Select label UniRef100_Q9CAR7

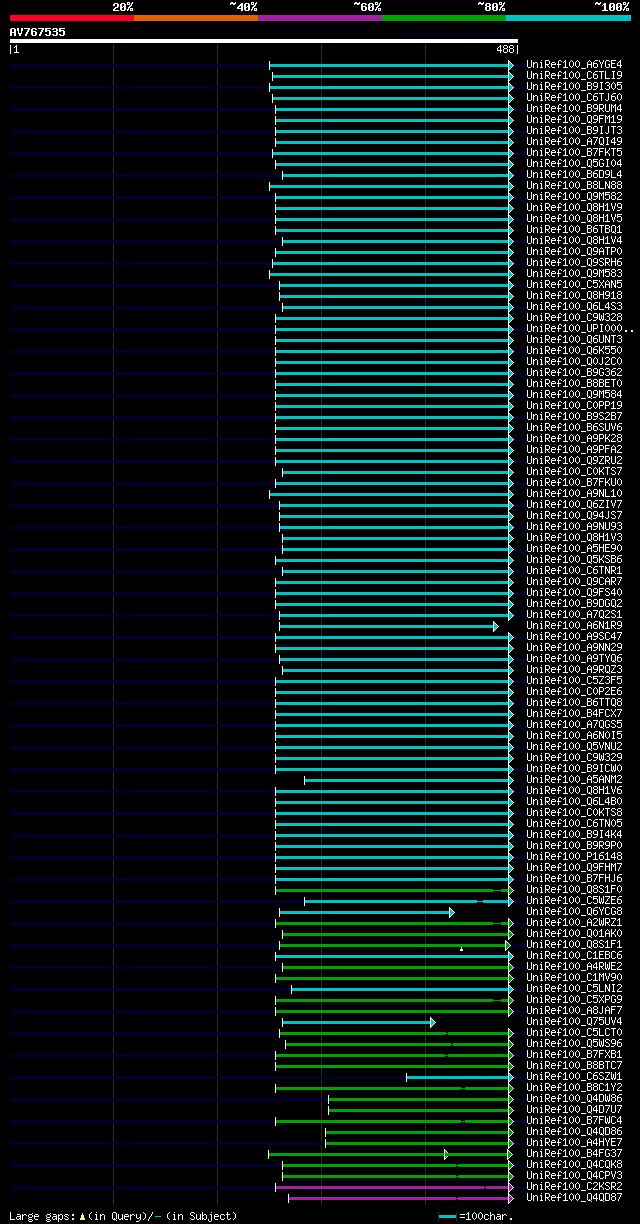[574, 581]
